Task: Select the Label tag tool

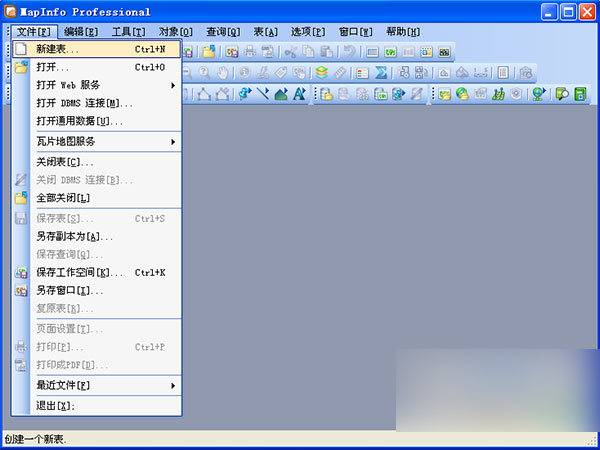Action: 280,72
